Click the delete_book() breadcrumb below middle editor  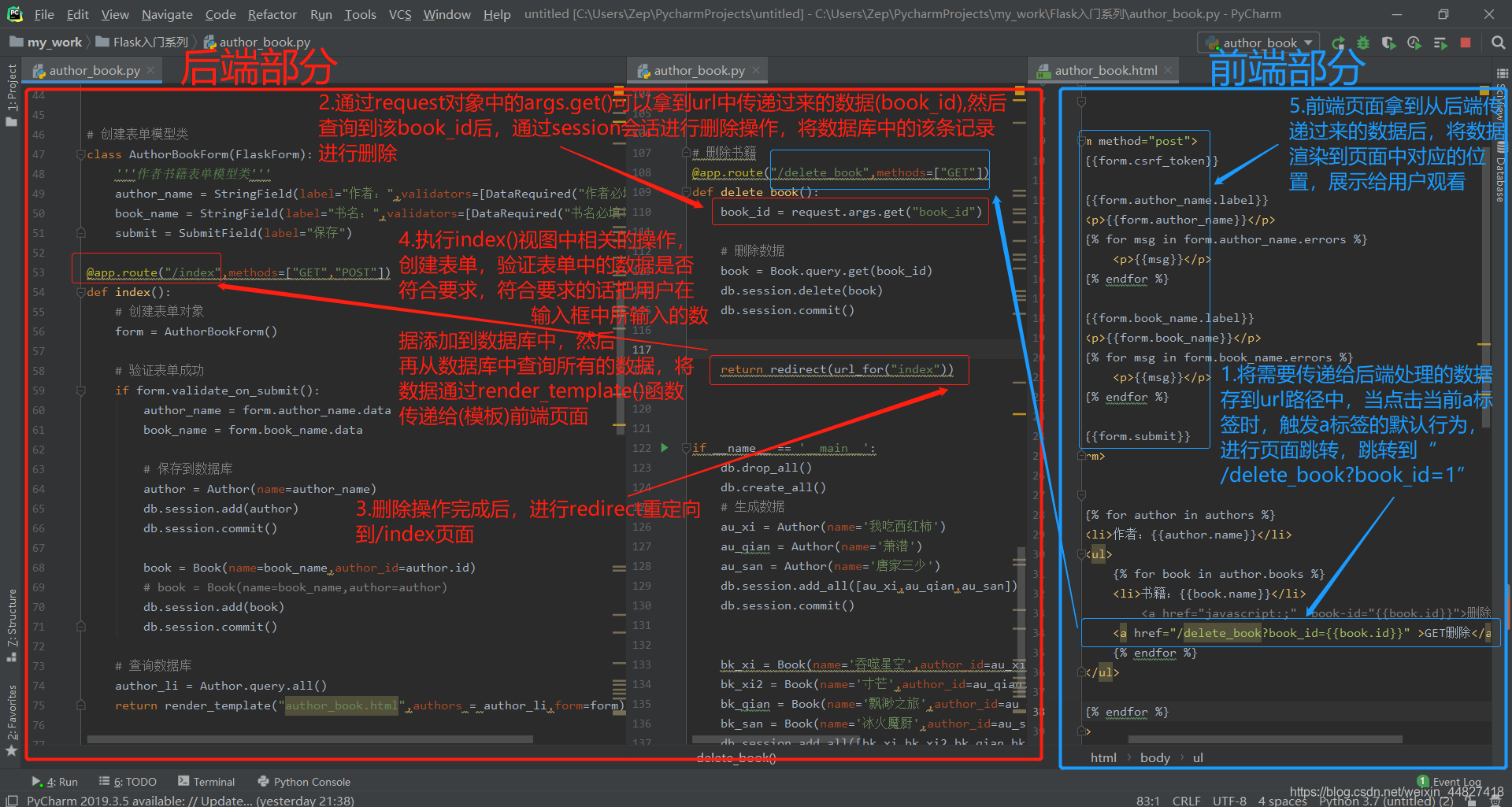click(736, 757)
